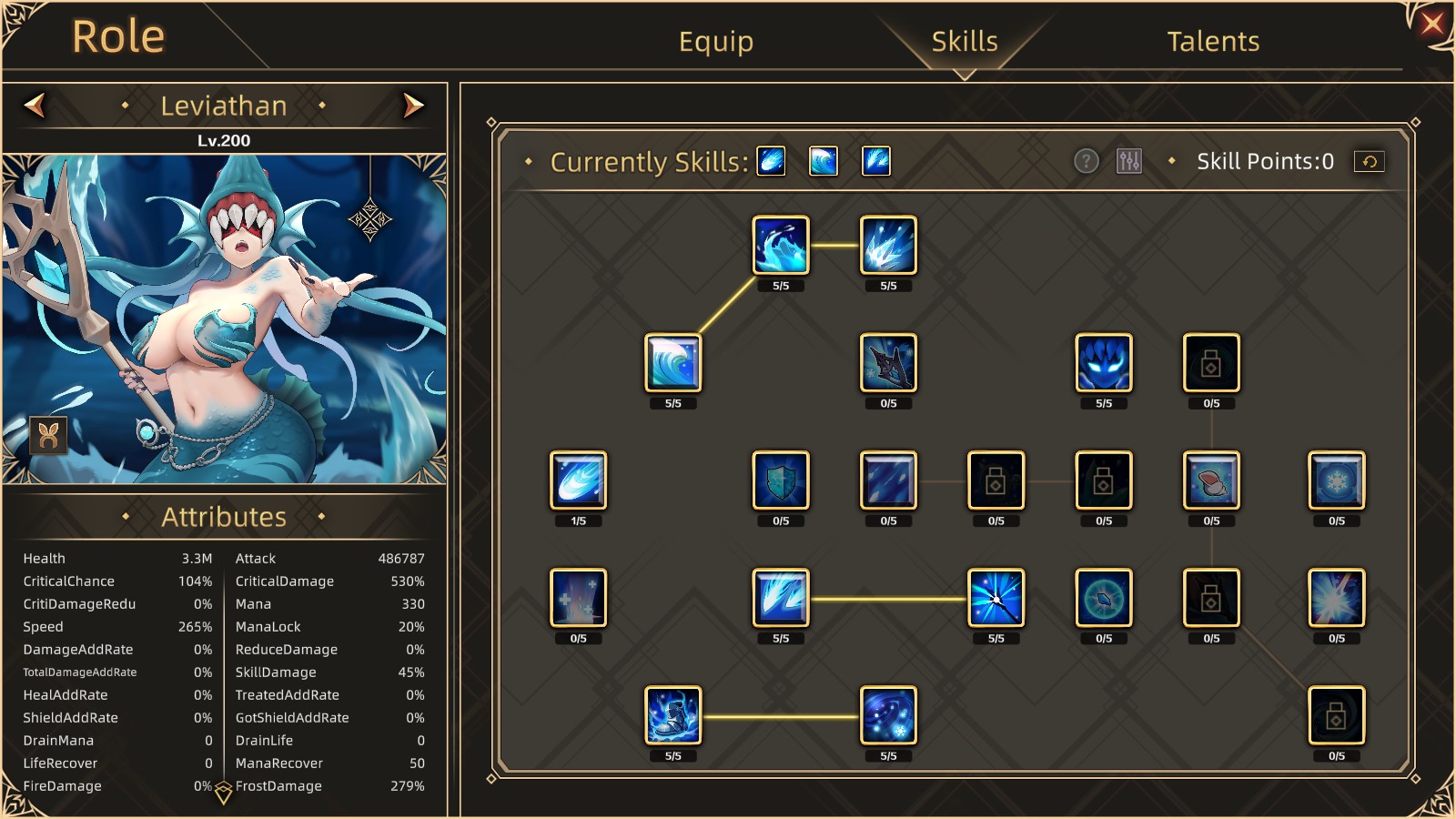This screenshot has height=819, width=1456.
Task: Click the Leviathan character portrait
Action: 224,318
